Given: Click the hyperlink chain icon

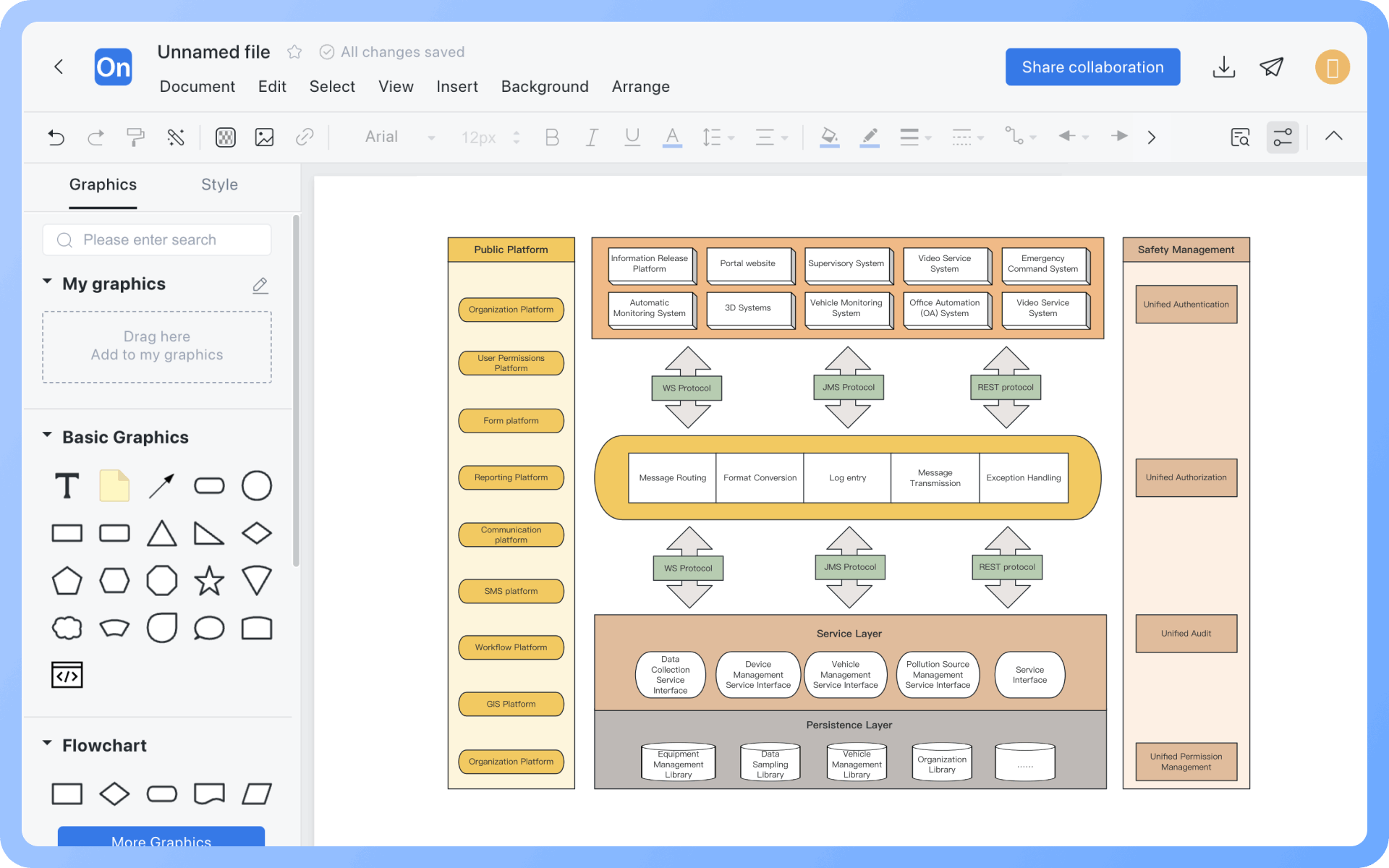Looking at the screenshot, I should 305,137.
